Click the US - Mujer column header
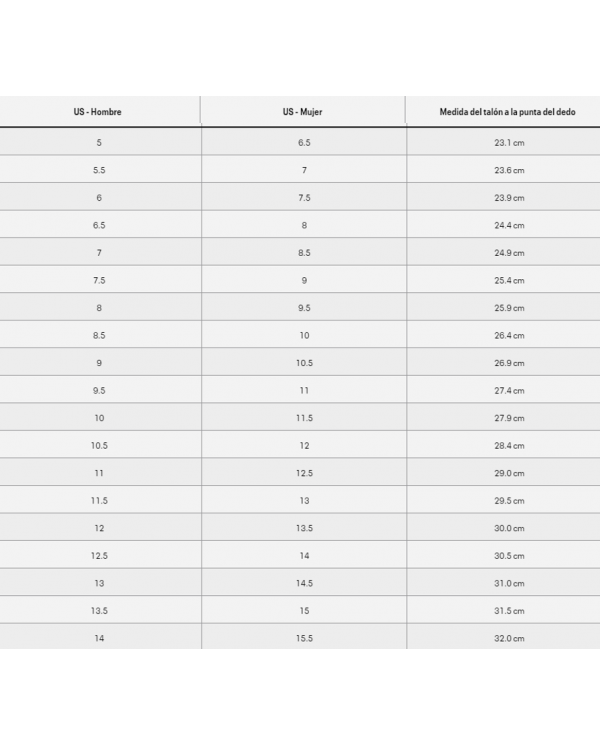The height and width of the screenshot is (745, 600). pos(303,112)
